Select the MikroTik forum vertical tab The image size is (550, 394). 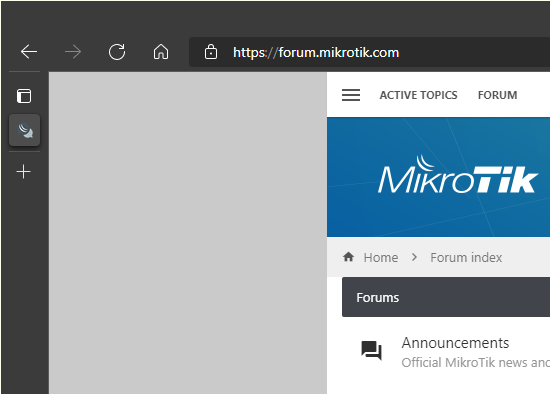click(x=25, y=130)
